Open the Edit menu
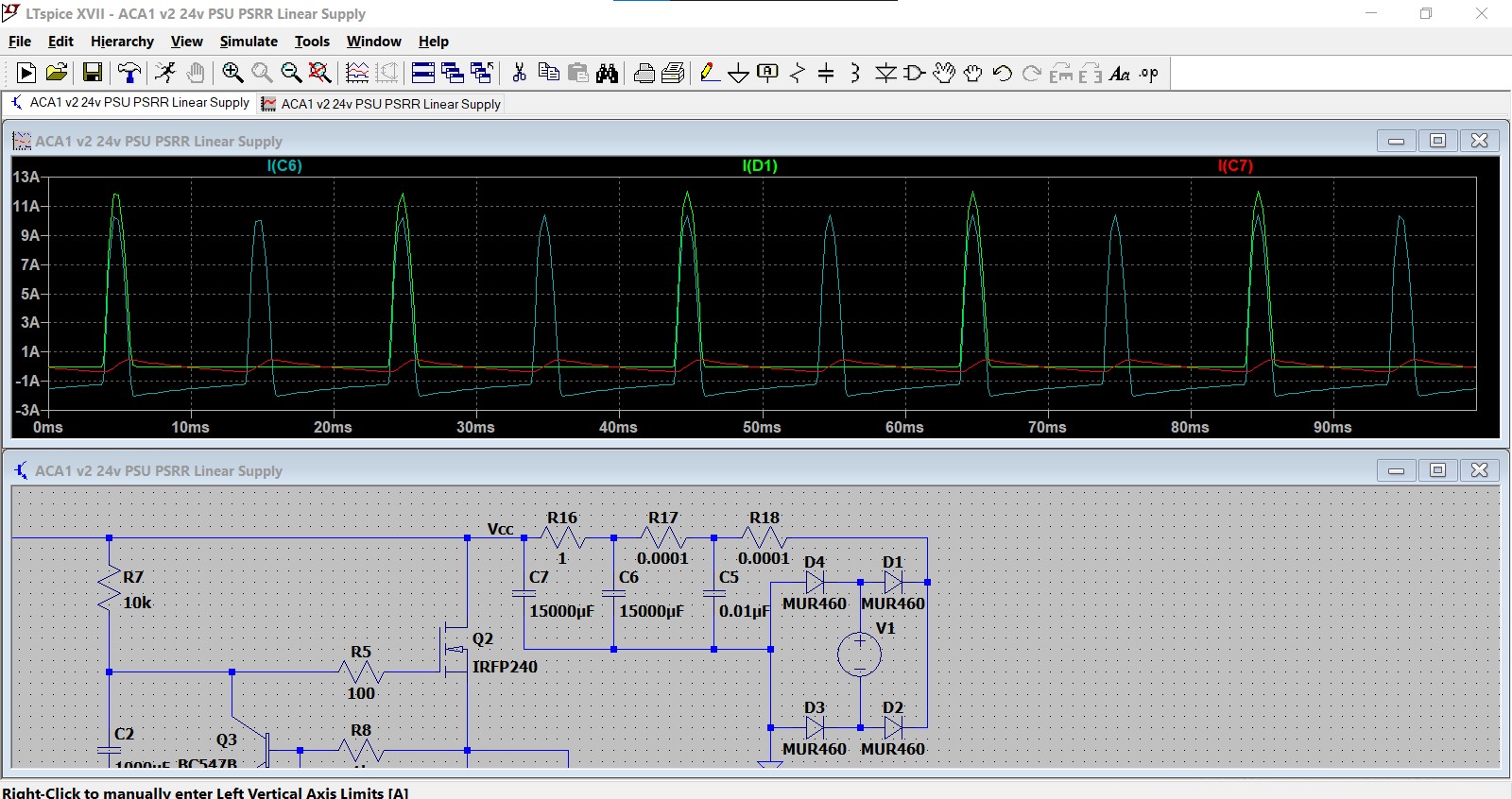This screenshot has width=1512, height=799. coord(60,42)
